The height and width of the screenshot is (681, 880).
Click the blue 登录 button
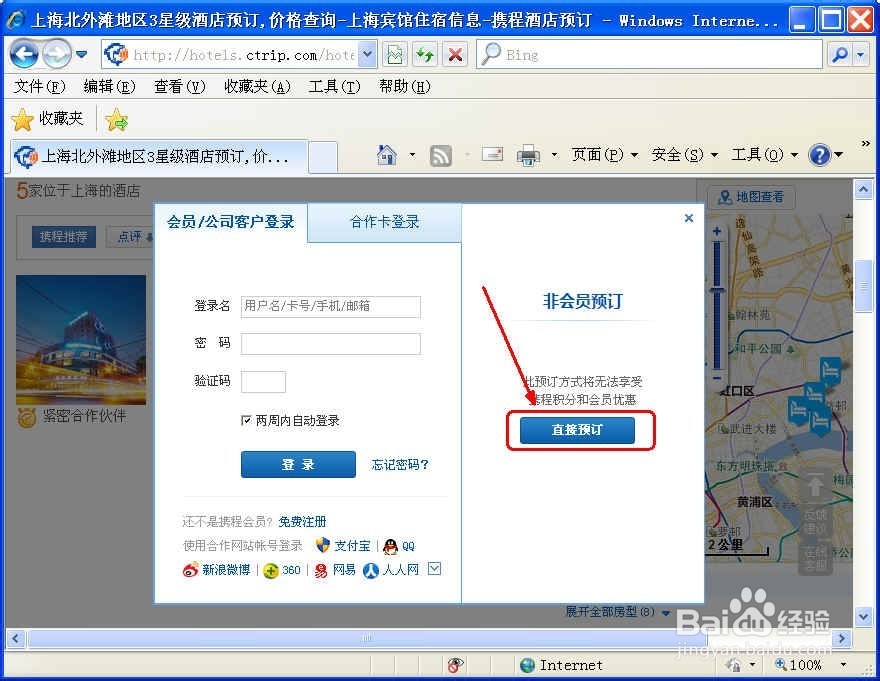[298, 464]
